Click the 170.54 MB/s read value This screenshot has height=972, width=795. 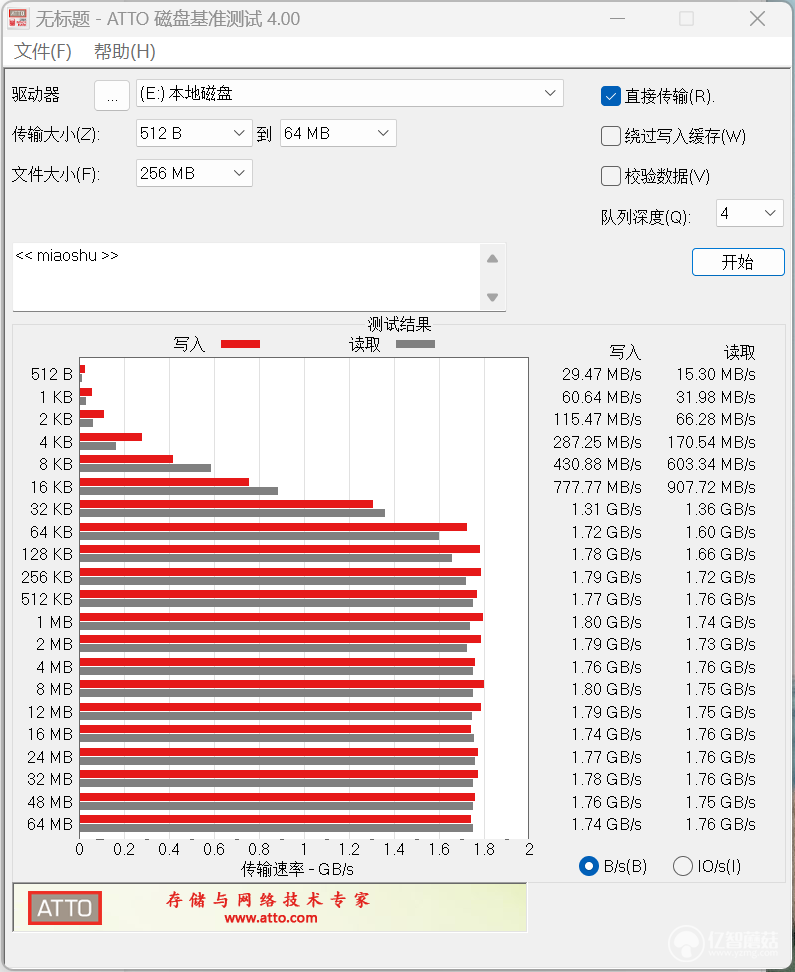(x=711, y=442)
